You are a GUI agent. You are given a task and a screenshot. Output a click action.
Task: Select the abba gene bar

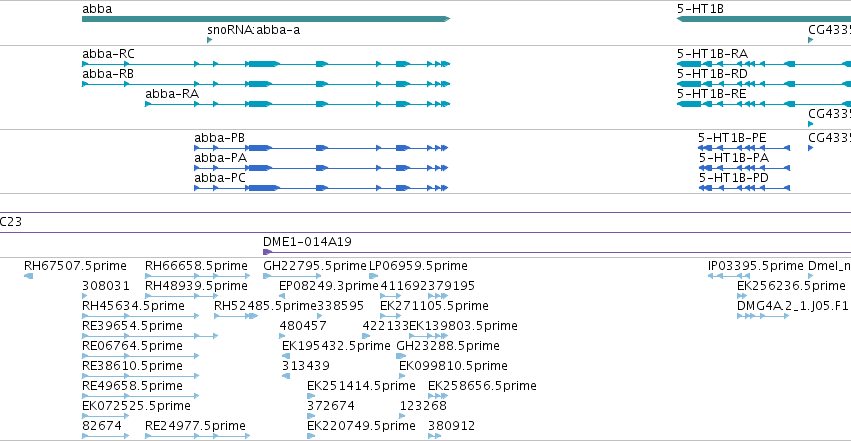(266, 19)
